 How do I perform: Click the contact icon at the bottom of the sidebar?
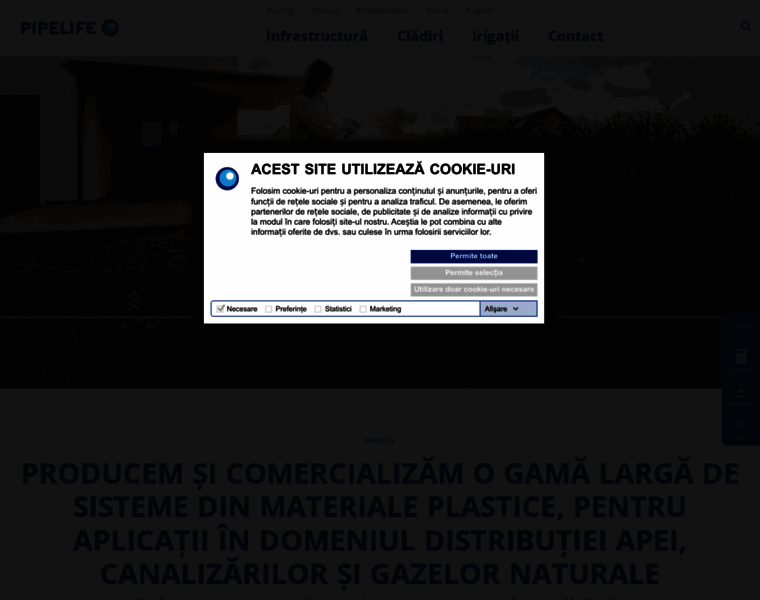741,425
